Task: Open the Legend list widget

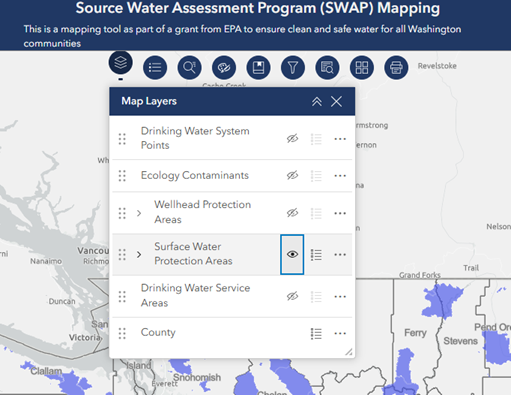Action: point(155,68)
